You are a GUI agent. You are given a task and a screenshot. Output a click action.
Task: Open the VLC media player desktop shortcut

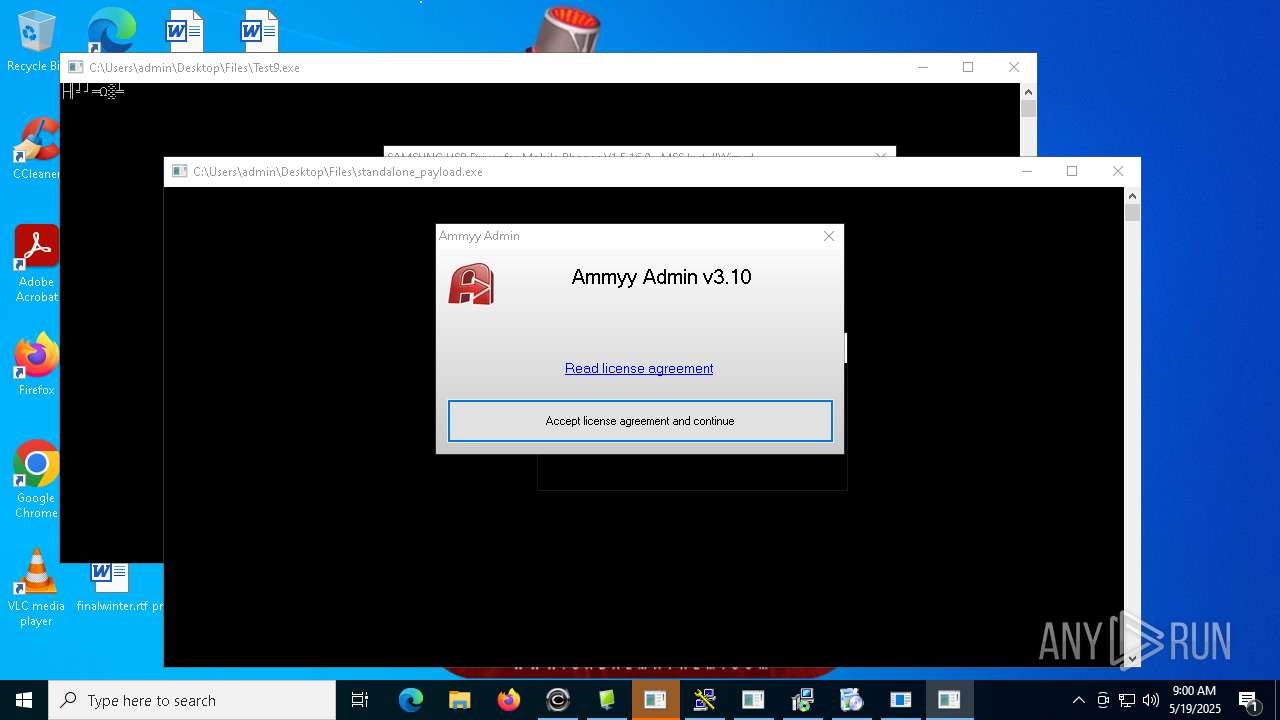[x=36, y=588]
